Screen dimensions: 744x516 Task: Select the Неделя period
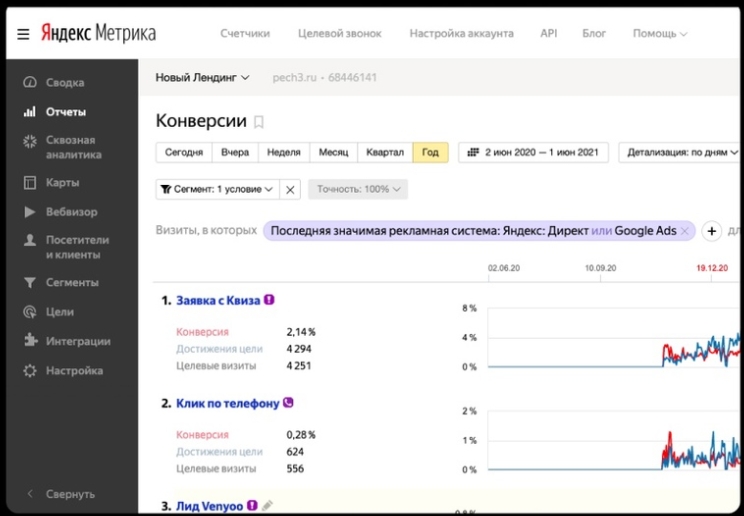(x=284, y=152)
